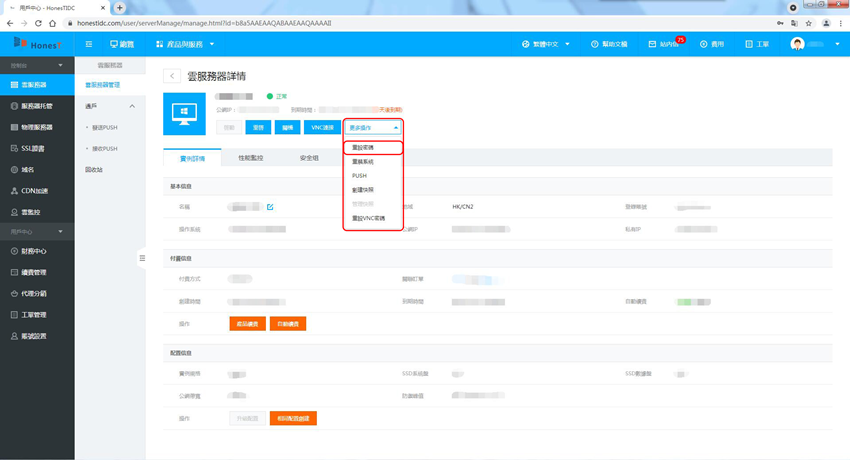Screen dimensions: 850x460
Task: Open SSL證書 in the sidebar
Action: click(37, 148)
